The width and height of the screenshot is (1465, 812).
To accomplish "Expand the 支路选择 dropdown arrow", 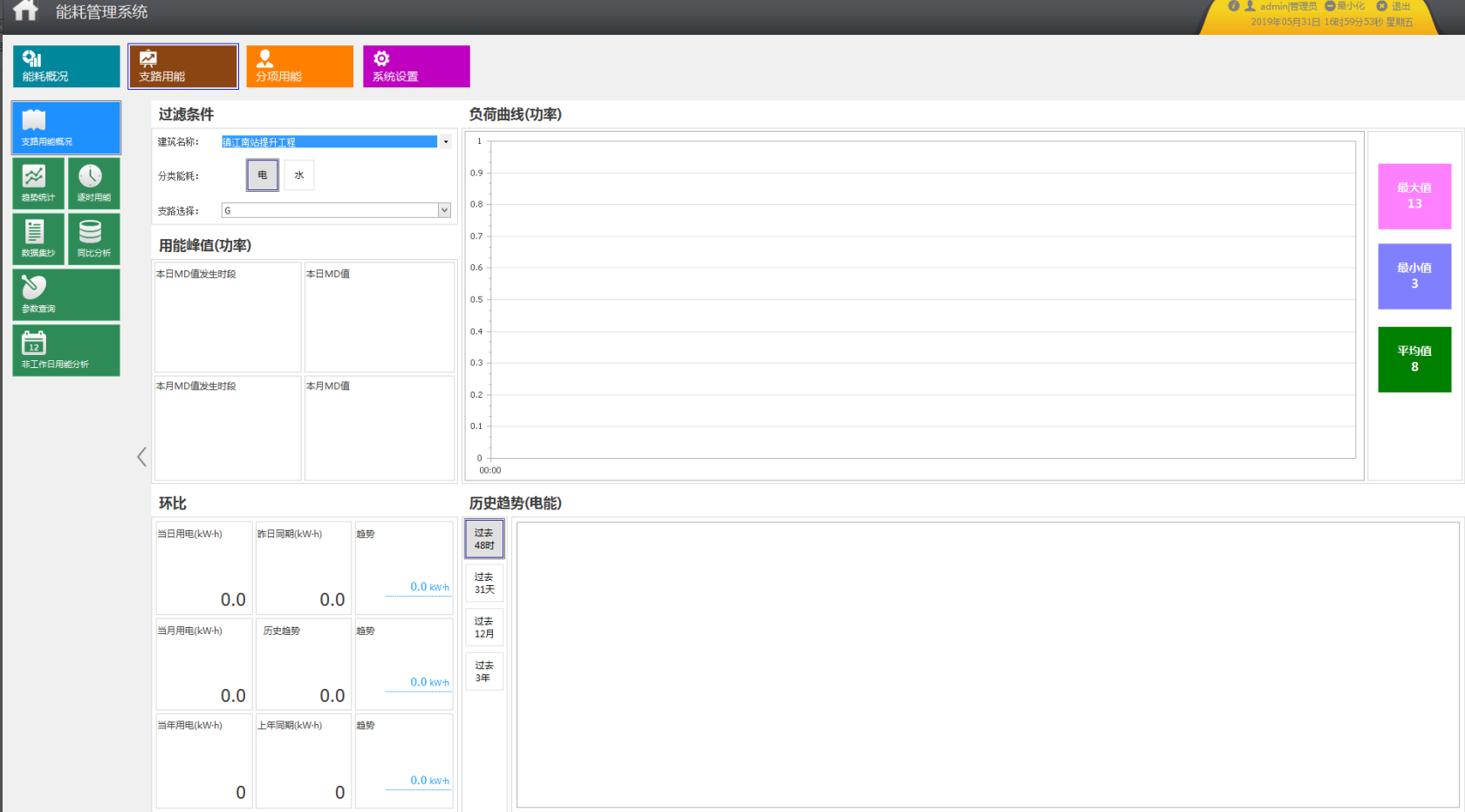I will (x=444, y=210).
